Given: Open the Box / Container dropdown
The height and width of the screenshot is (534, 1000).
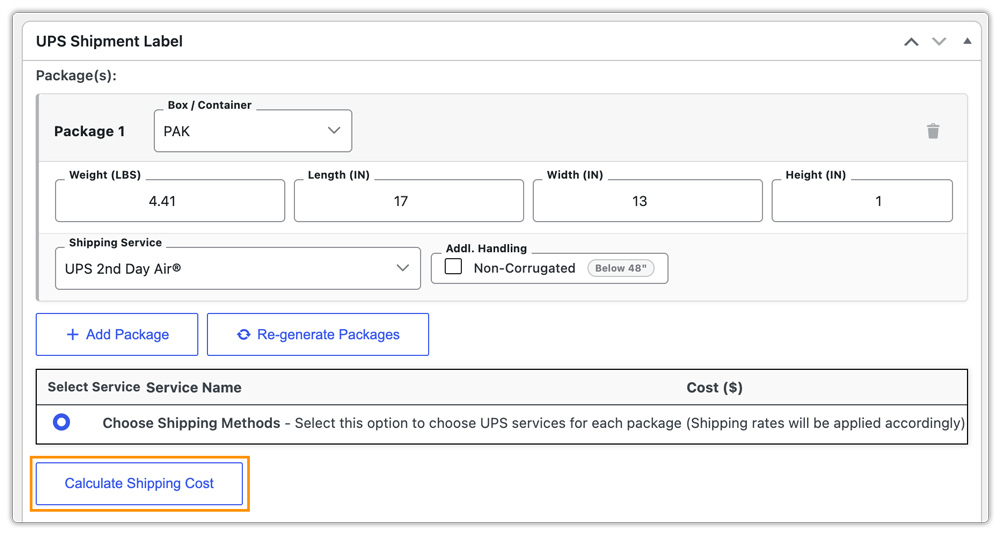Looking at the screenshot, I should pos(253,131).
